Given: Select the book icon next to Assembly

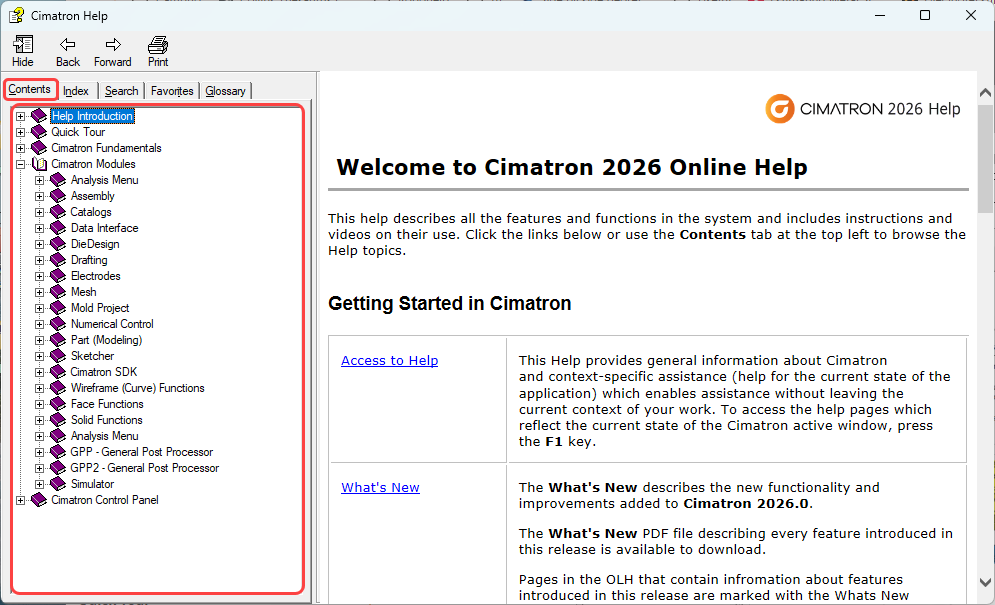Looking at the screenshot, I should pyautogui.click(x=58, y=196).
